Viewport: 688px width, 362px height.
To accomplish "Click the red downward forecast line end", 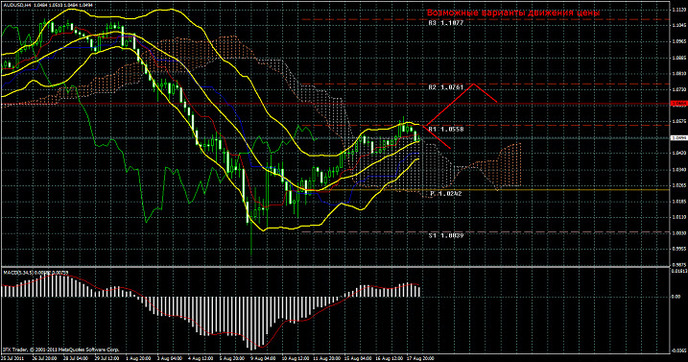I will (x=450, y=148).
